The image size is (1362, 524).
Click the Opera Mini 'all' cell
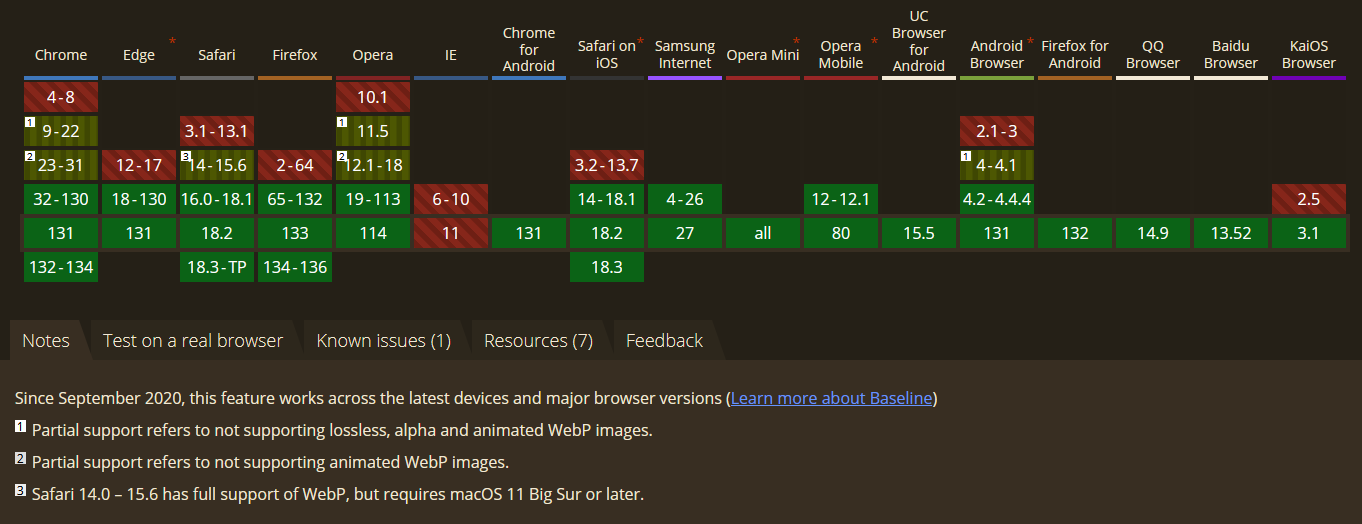point(763,233)
